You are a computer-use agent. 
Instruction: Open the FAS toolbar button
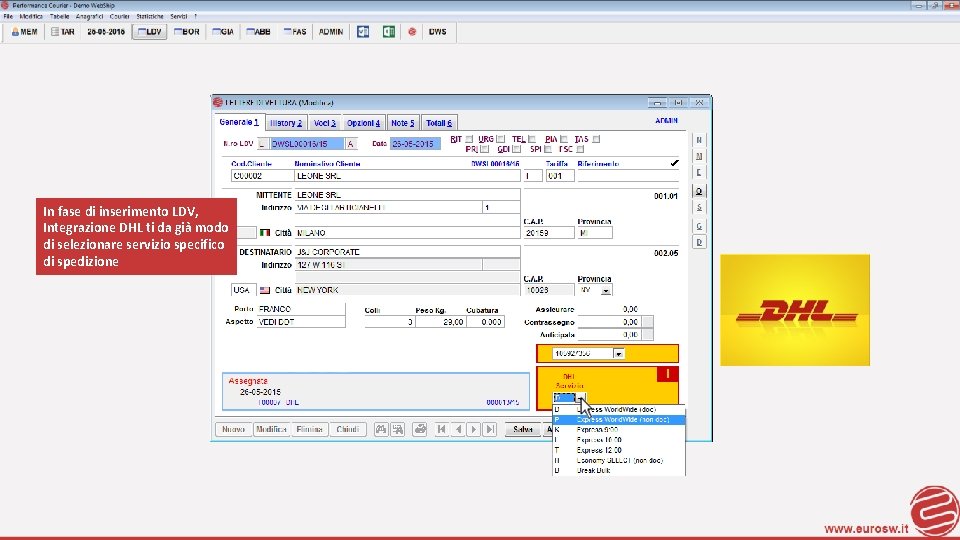pos(295,32)
